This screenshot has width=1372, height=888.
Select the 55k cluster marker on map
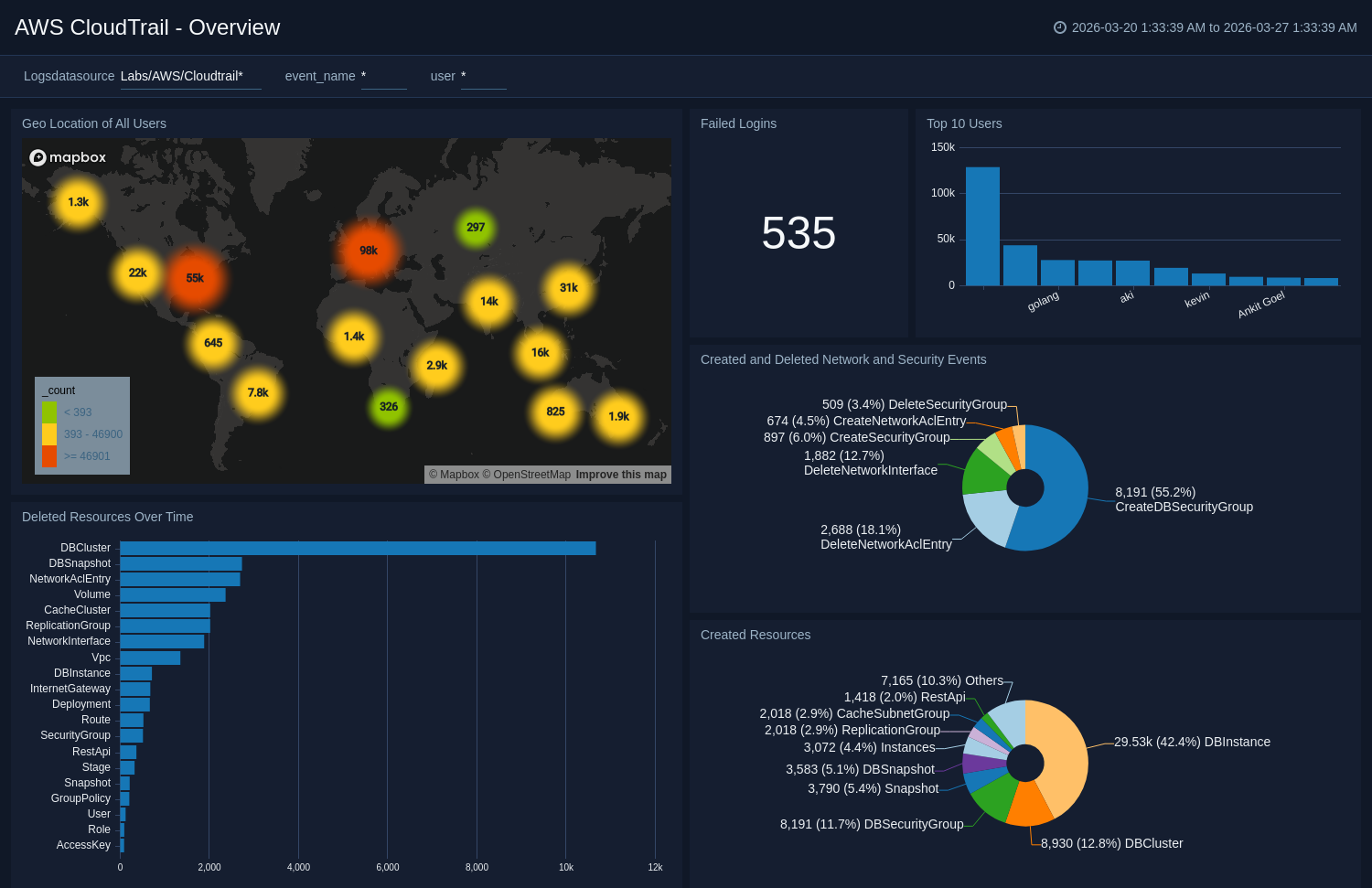pyautogui.click(x=195, y=278)
